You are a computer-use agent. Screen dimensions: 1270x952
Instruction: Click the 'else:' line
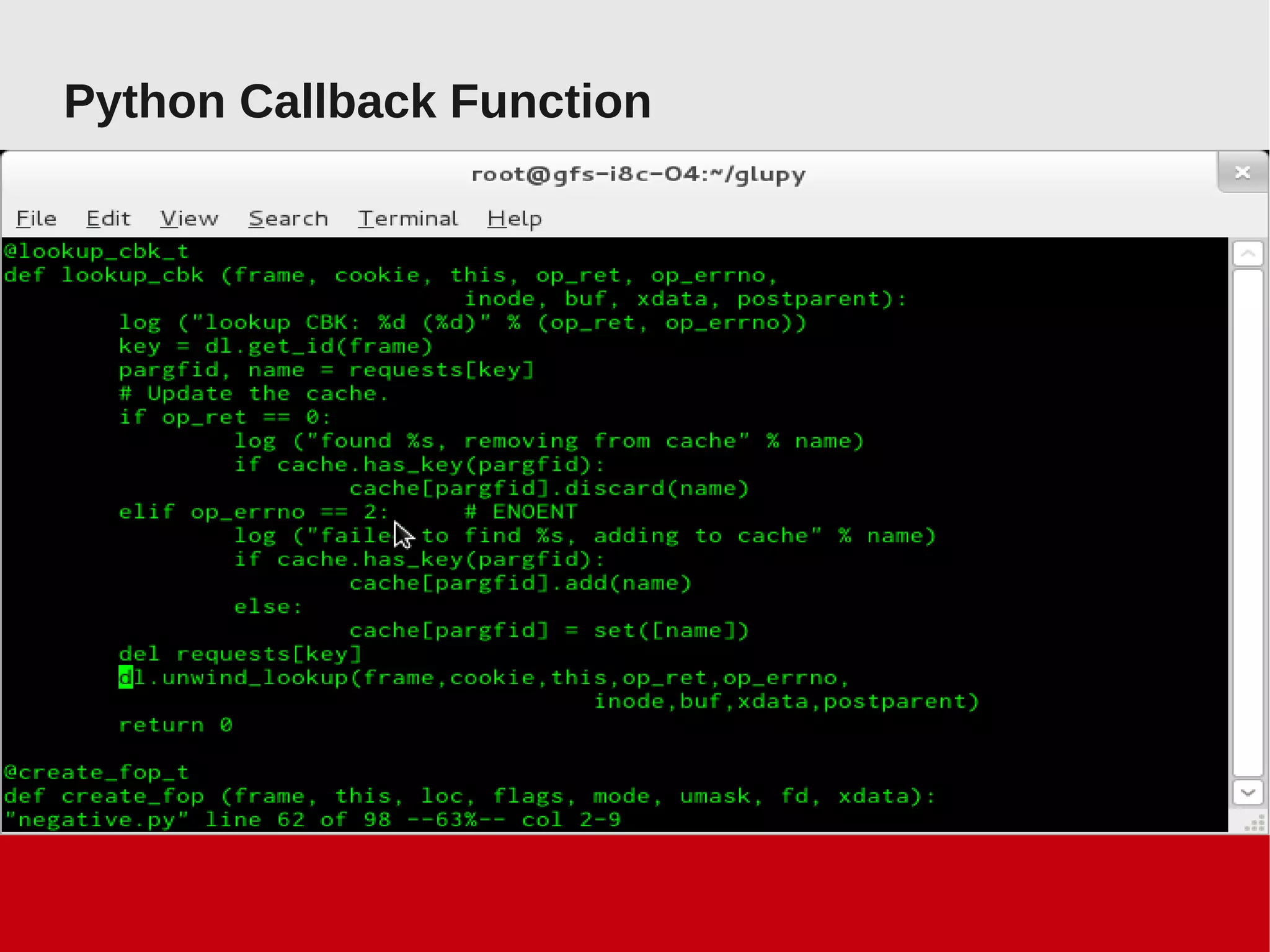click(269, 607)
